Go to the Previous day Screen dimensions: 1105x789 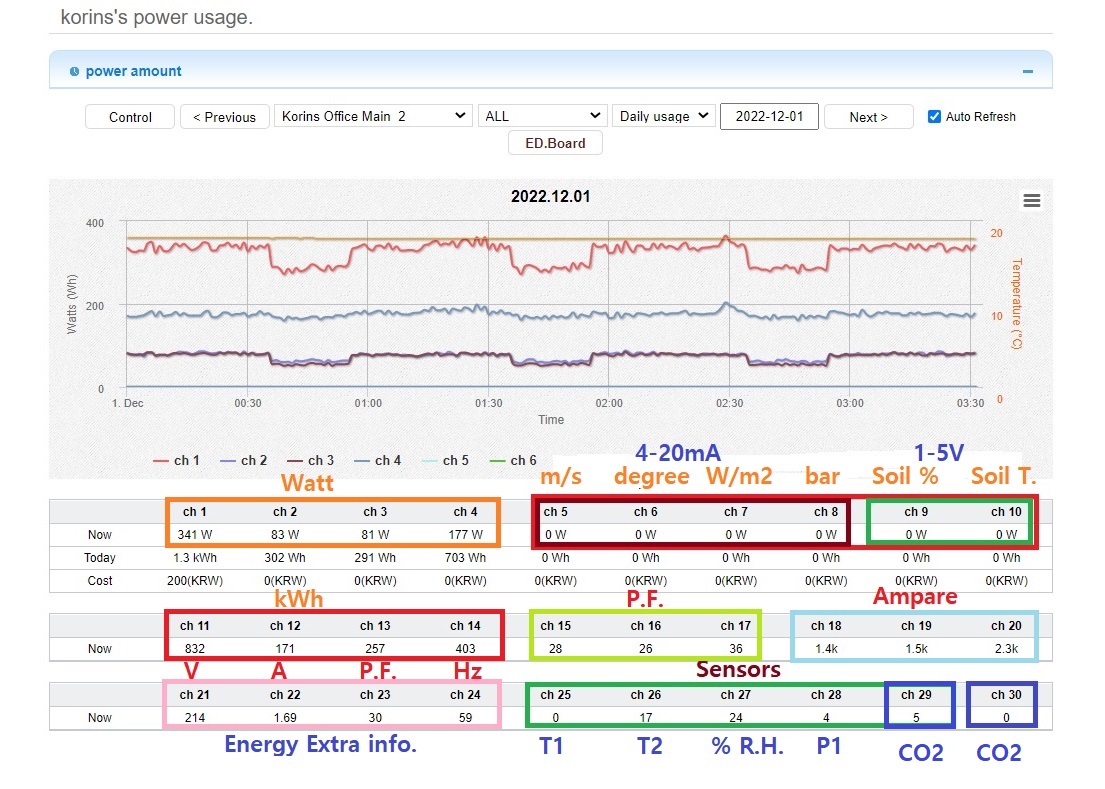224,117
